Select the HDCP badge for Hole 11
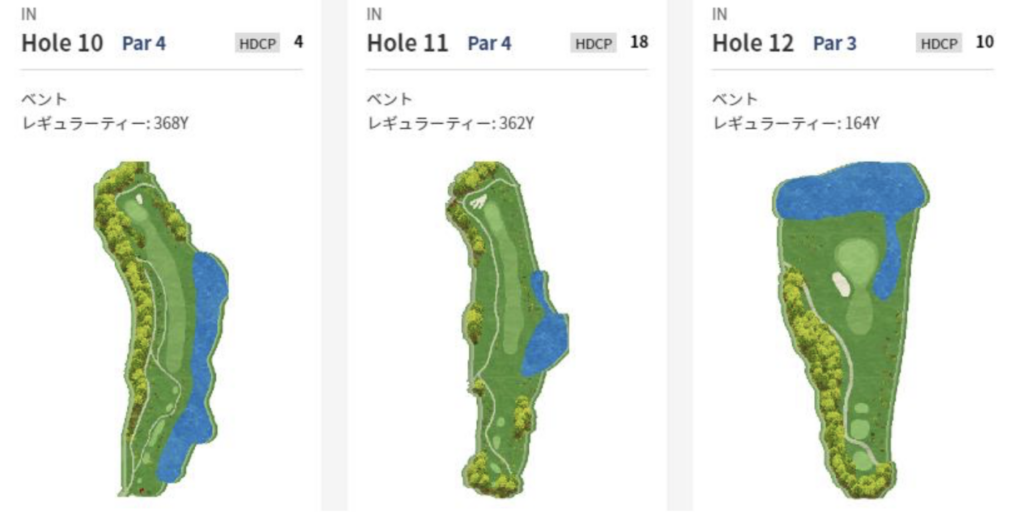1024x519 pixels. tap(593, 44)
